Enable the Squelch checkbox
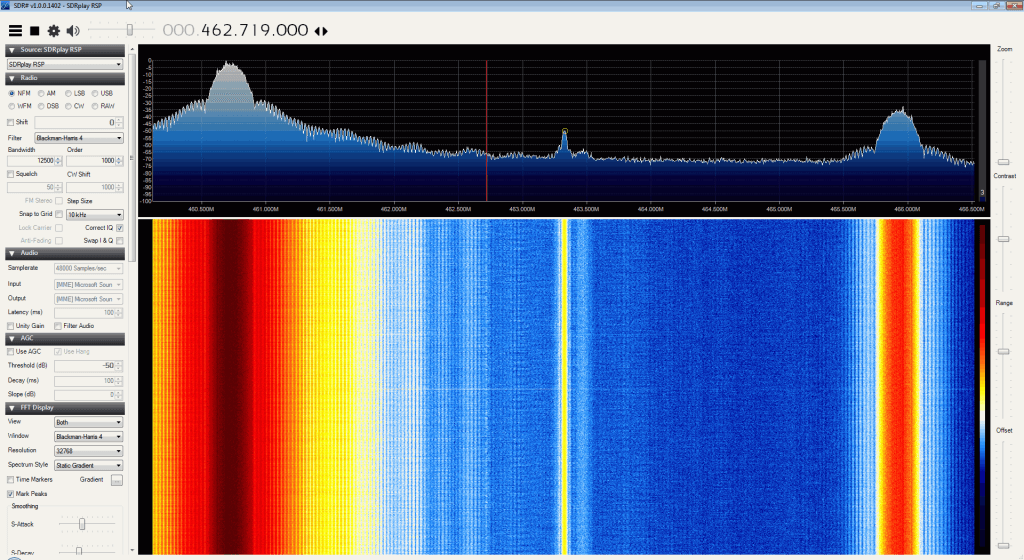The width and height of the screenshot is (1024, 560). [11, 173]
